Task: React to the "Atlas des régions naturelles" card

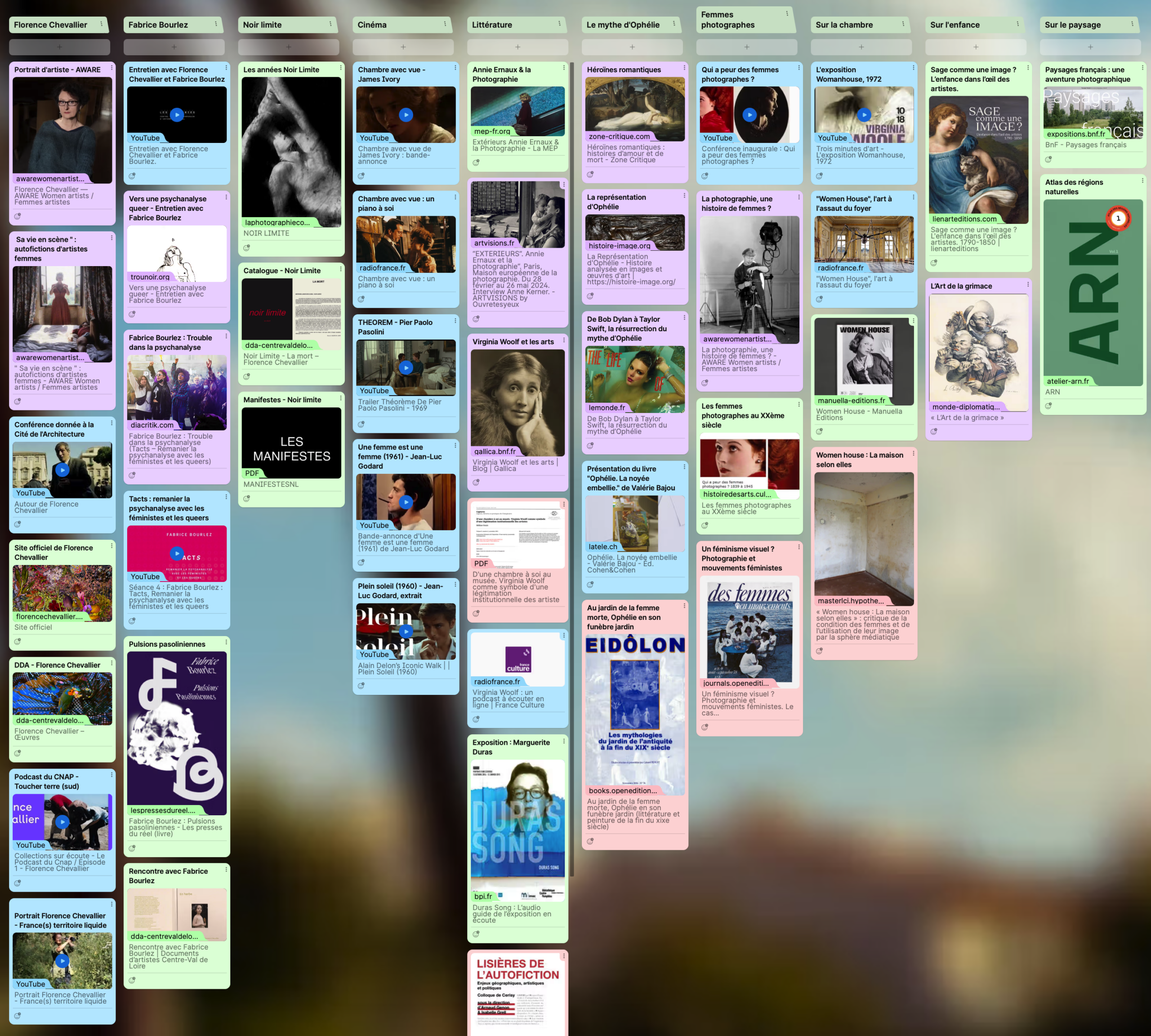Action: (x=1048, y=406)
